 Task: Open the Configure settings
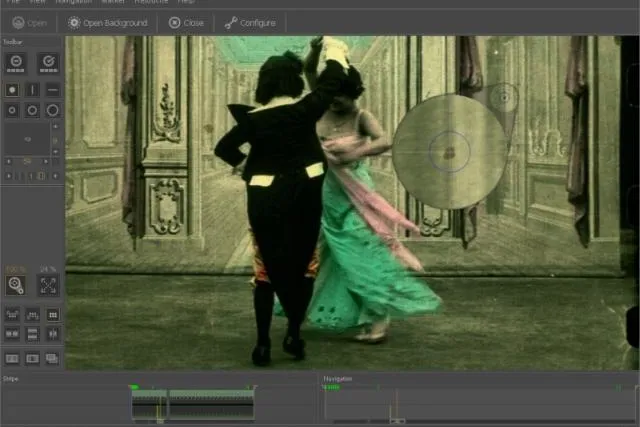[x=250, y=23]
